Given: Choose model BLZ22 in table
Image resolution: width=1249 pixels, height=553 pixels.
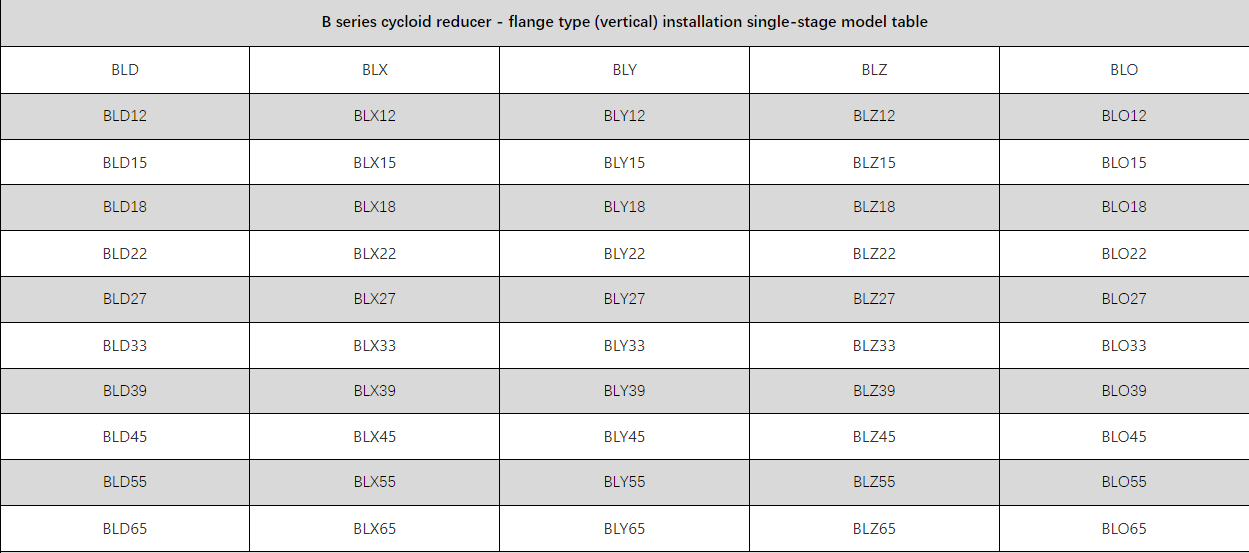Looking at the screenshot, I should point(874,254).
